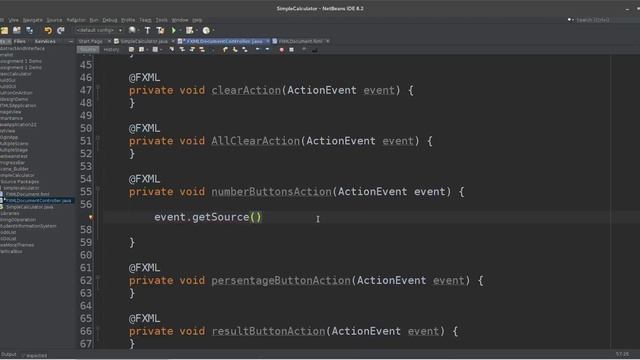Click the Debug Project icon
The width and height of the screenshot is (640, 360).
pos(189,30)
